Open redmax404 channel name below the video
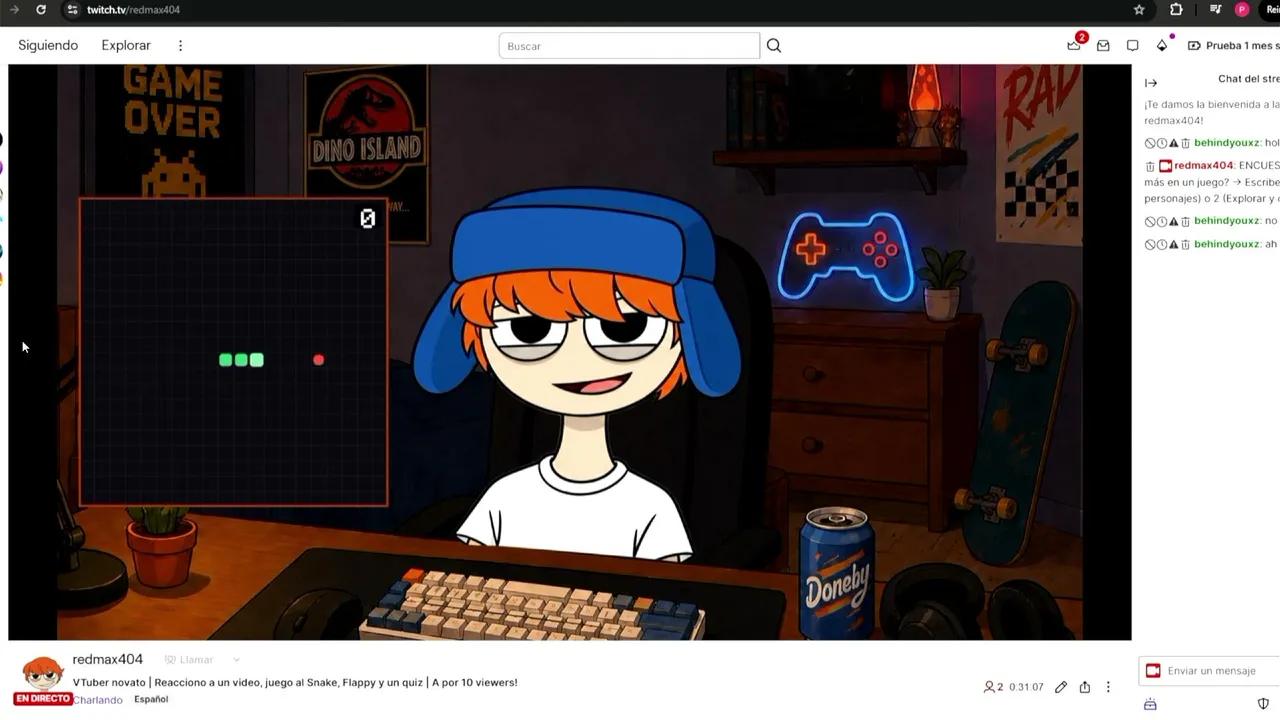Screen dimensions: 1280x720 (108, 659)
